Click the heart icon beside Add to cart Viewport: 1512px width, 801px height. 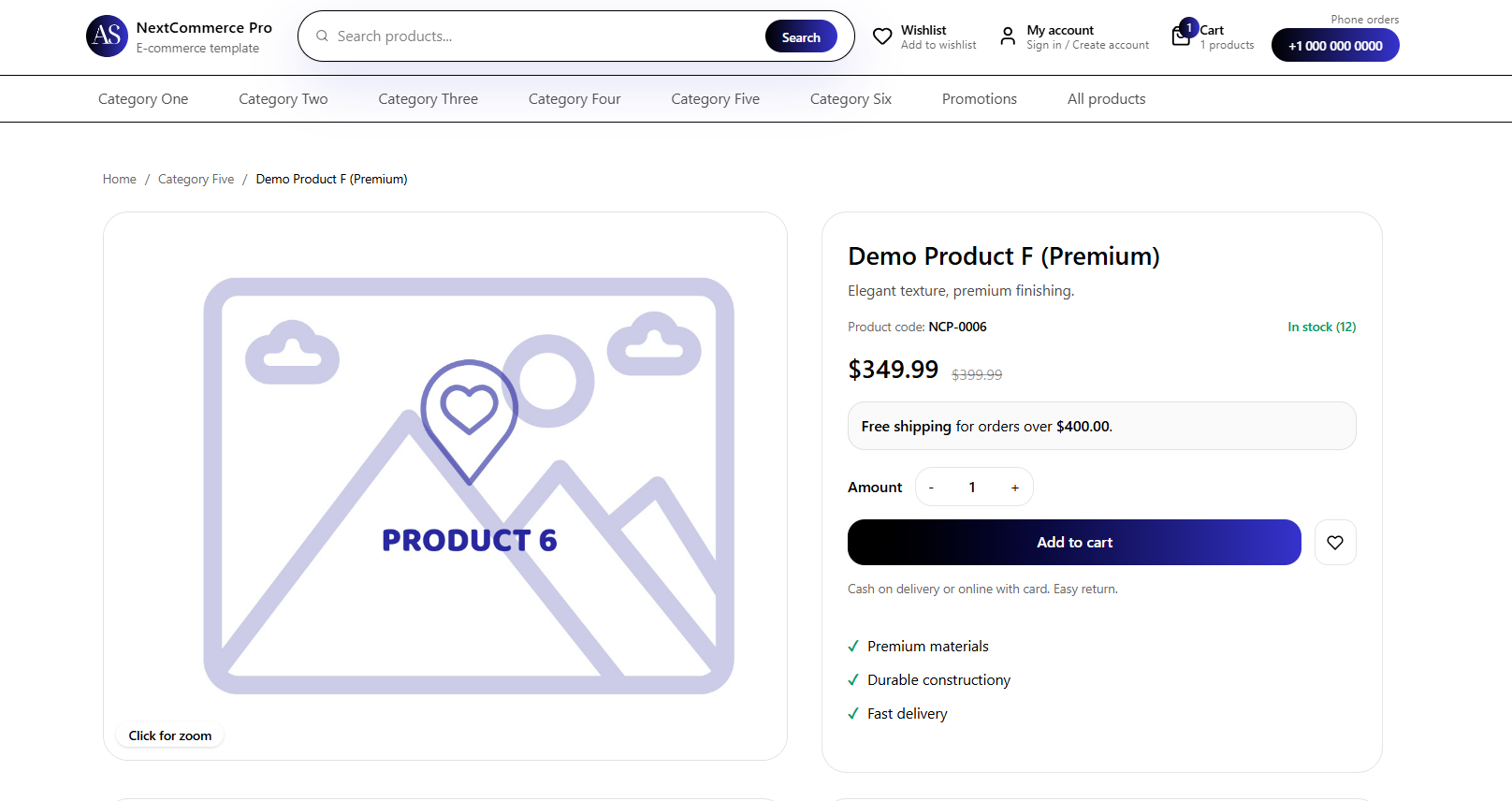click(1335, 542)
